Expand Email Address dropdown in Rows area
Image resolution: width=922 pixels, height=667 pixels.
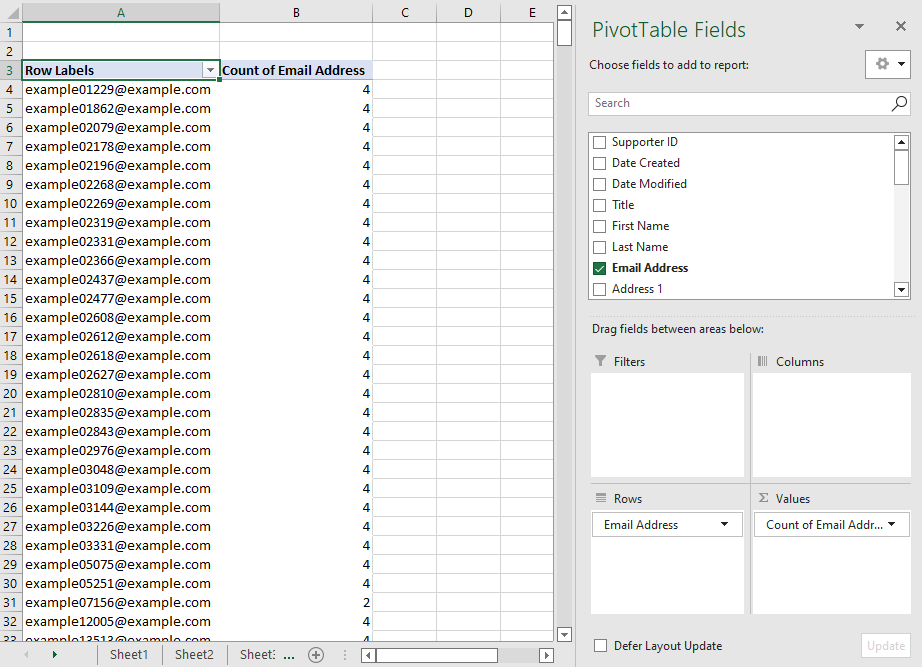[x=724, y=525]
